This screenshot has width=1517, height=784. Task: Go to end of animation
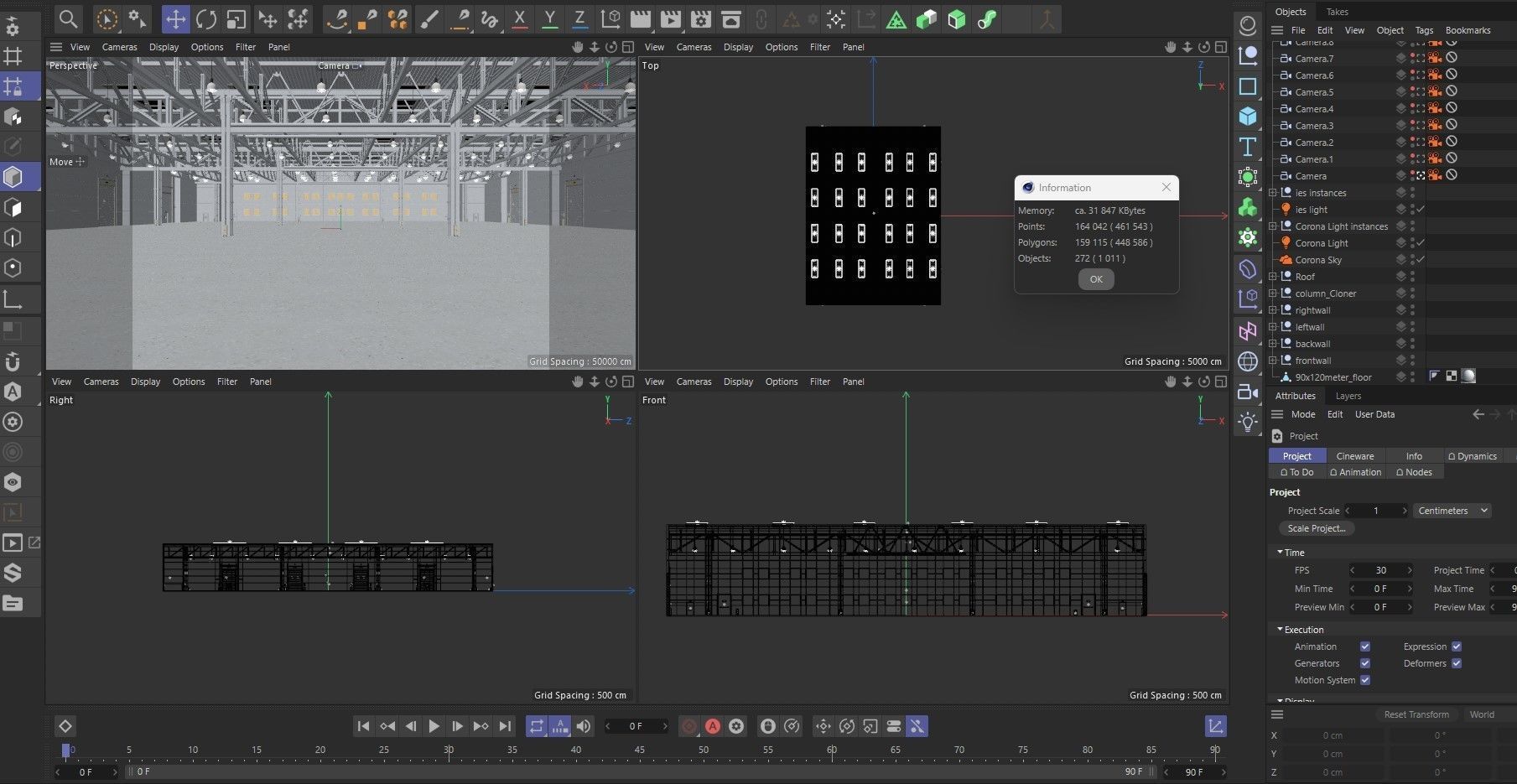tap(505, 726)
